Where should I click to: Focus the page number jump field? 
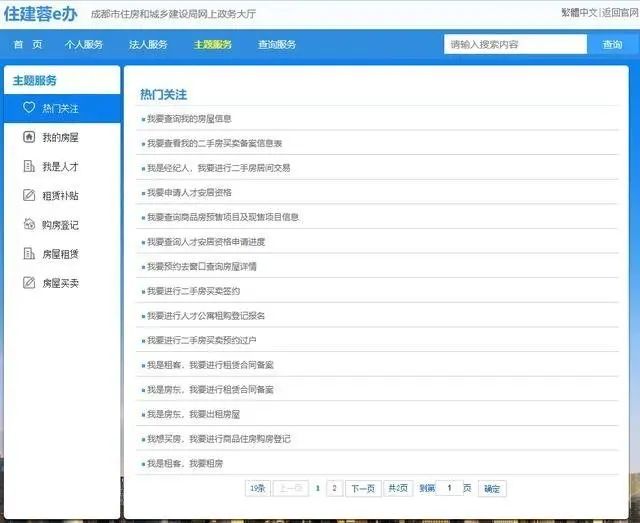(x=449, y=488)
